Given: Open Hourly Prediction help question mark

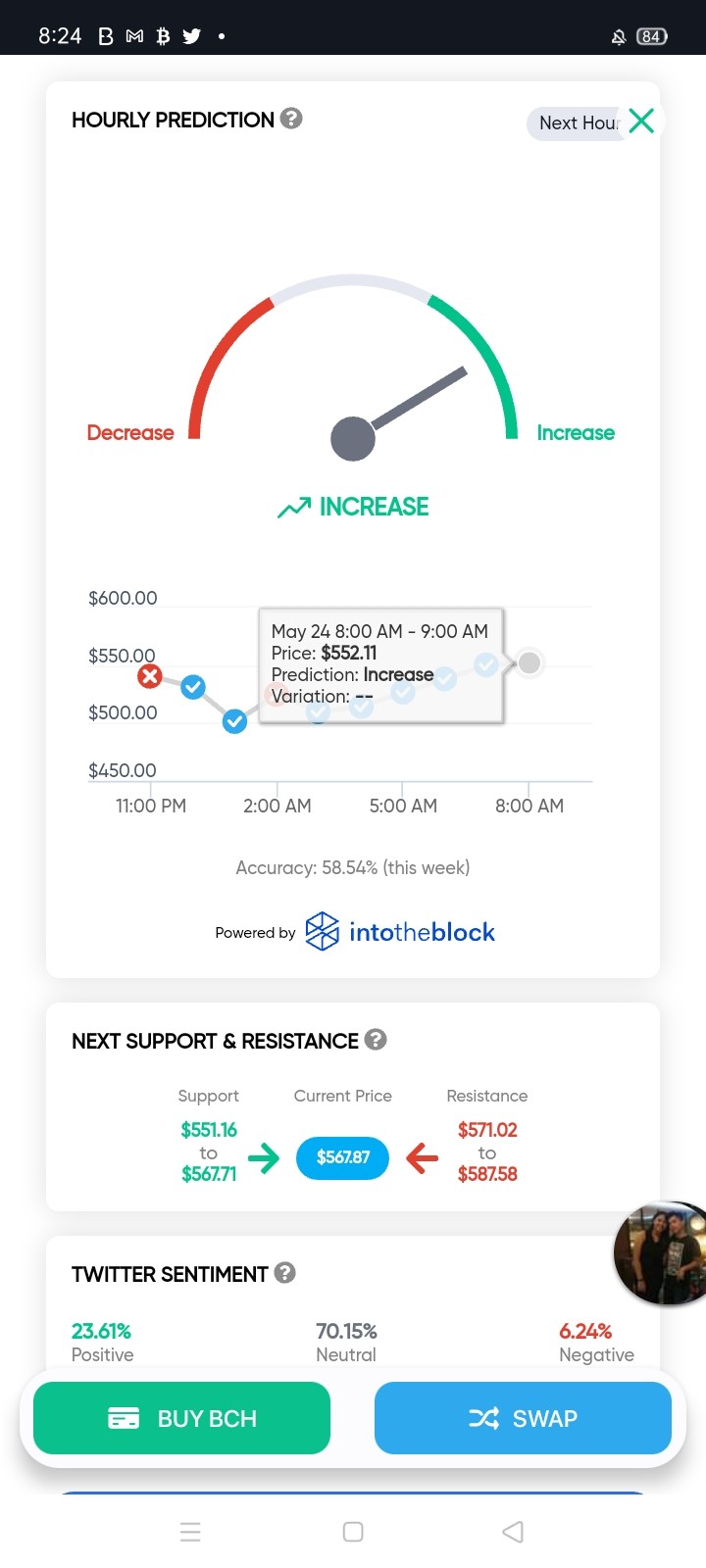Looking at the screenshot, I should 291,119.
